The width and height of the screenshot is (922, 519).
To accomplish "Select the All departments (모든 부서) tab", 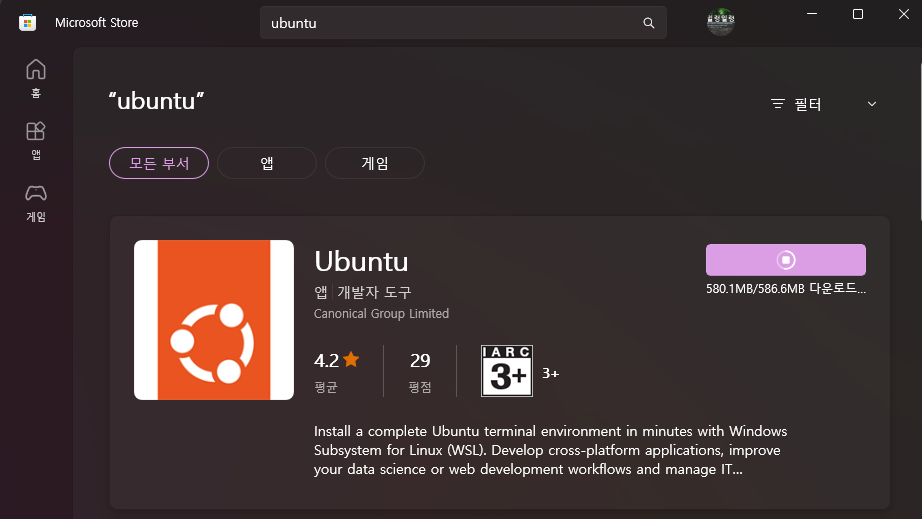I will point(159,163).
